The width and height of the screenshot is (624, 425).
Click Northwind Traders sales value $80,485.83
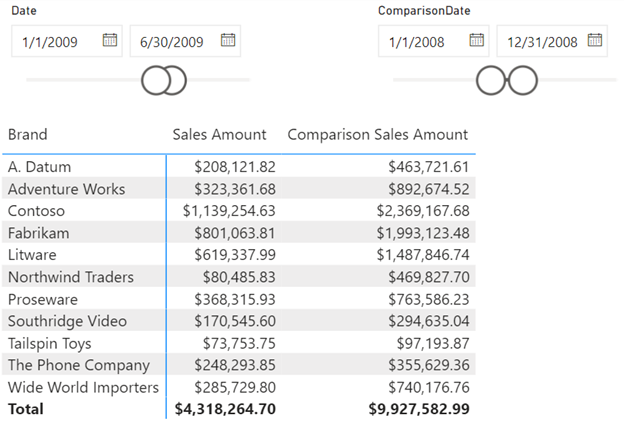[x=239, y=277]
